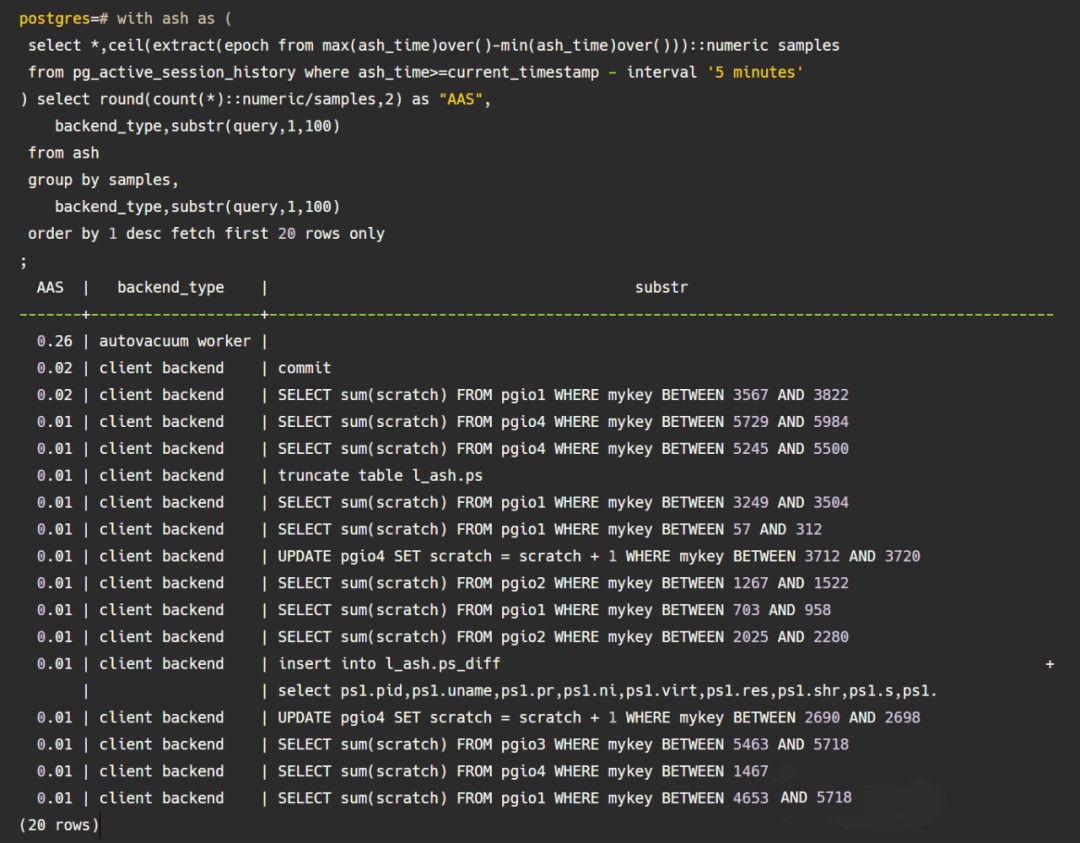Image resolution: width=1080 pixels, height=843 pixels.
Task: Click the UPDATE pgio4 query ending 2698
Action: 598,718
